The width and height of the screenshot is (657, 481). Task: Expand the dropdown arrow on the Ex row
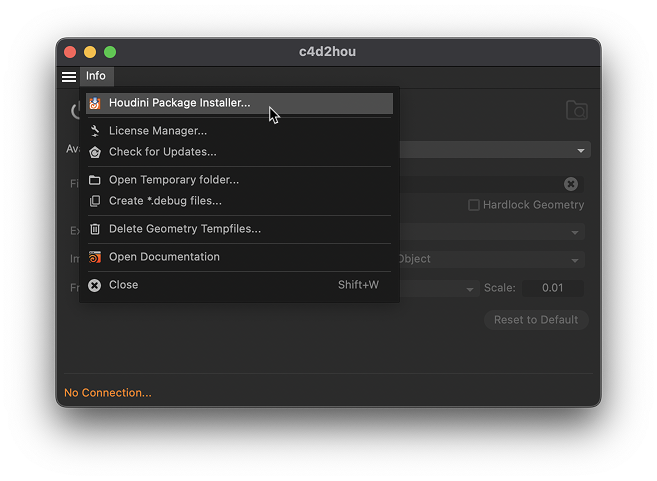(x=575, y=233)
